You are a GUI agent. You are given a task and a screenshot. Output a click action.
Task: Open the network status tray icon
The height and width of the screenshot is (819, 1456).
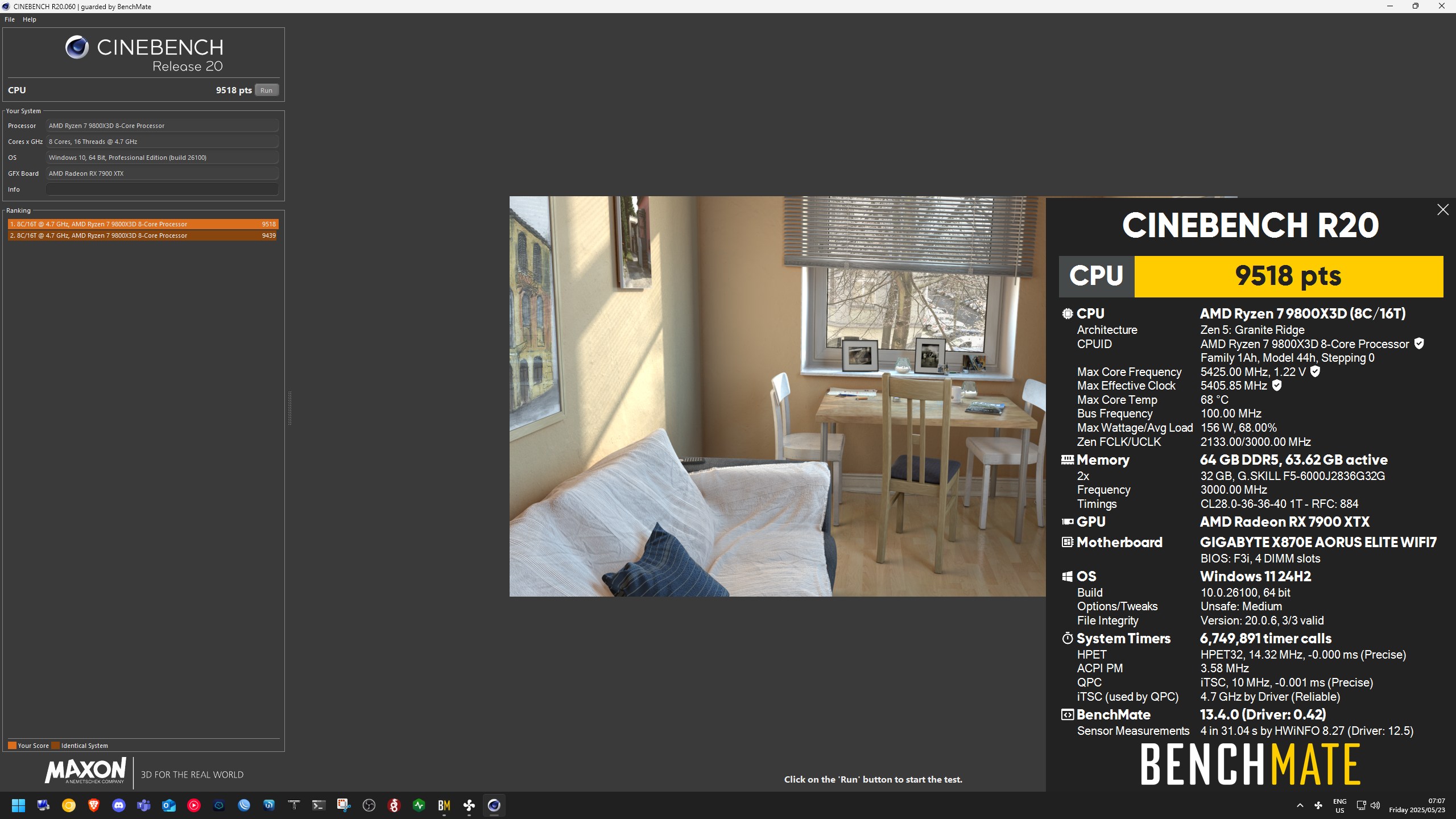point(1361,805)
